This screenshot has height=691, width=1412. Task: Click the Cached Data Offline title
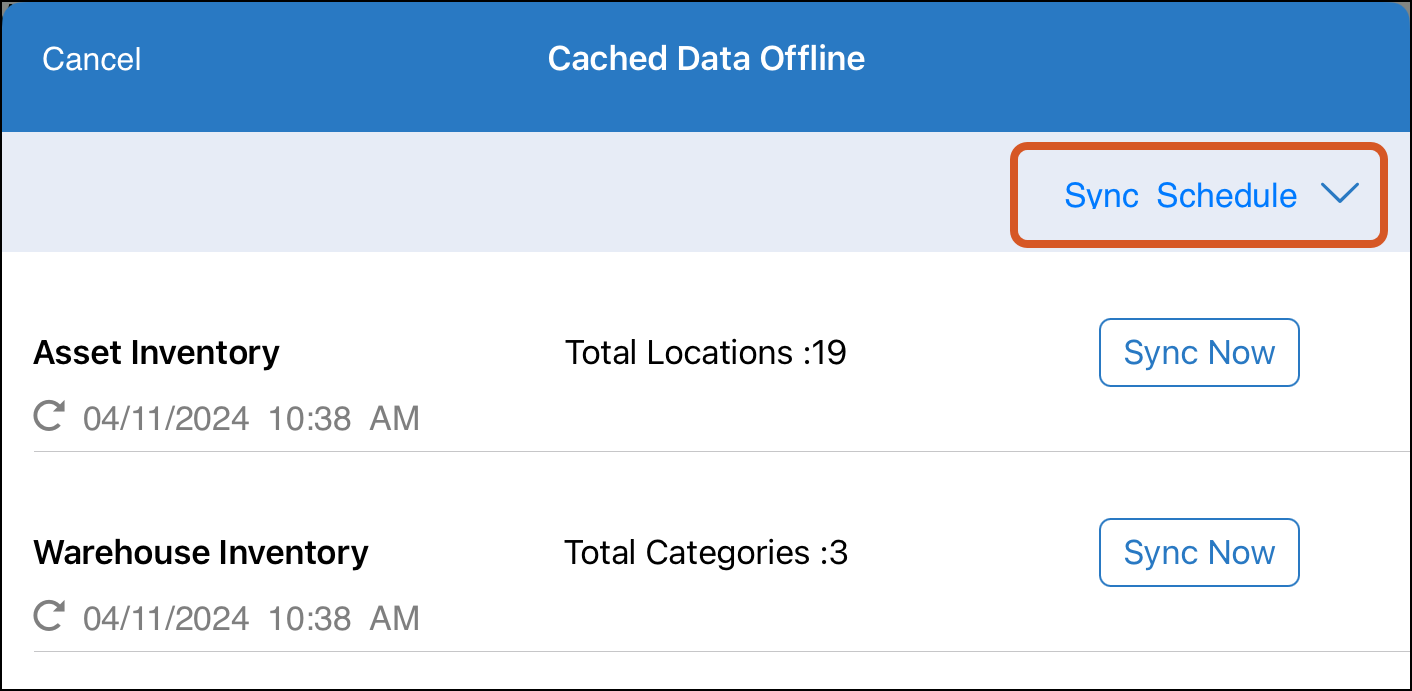point(706,58)
